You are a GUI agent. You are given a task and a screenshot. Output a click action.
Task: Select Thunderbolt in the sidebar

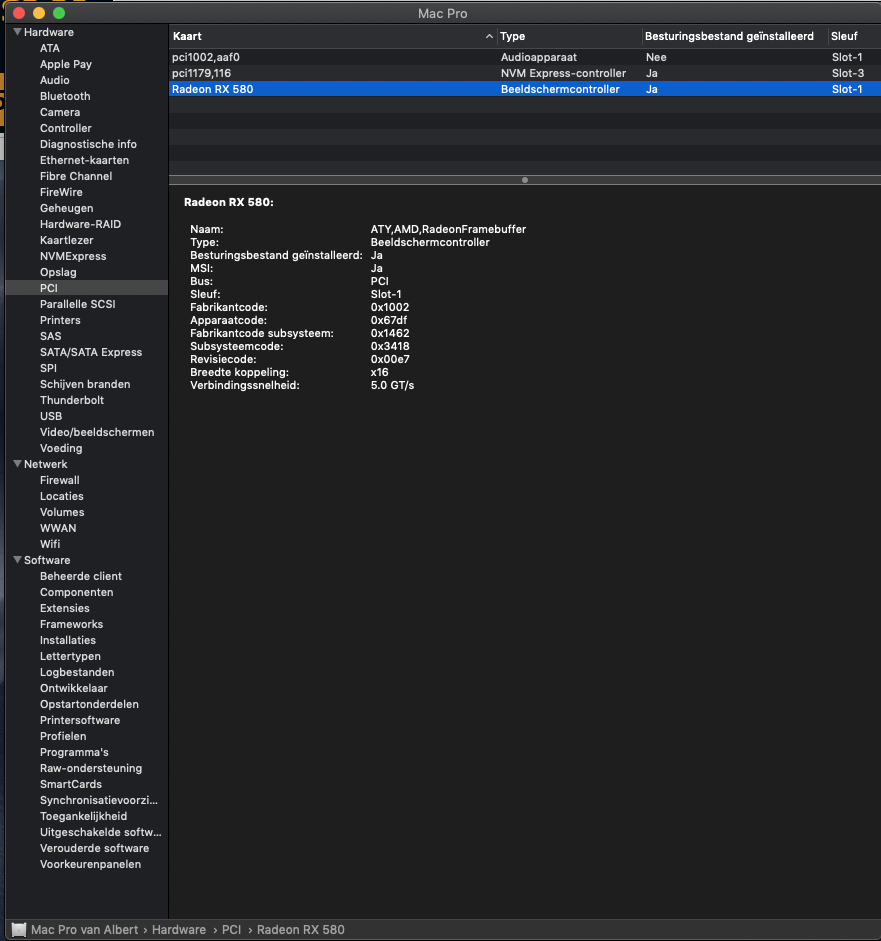click(72, 400)
